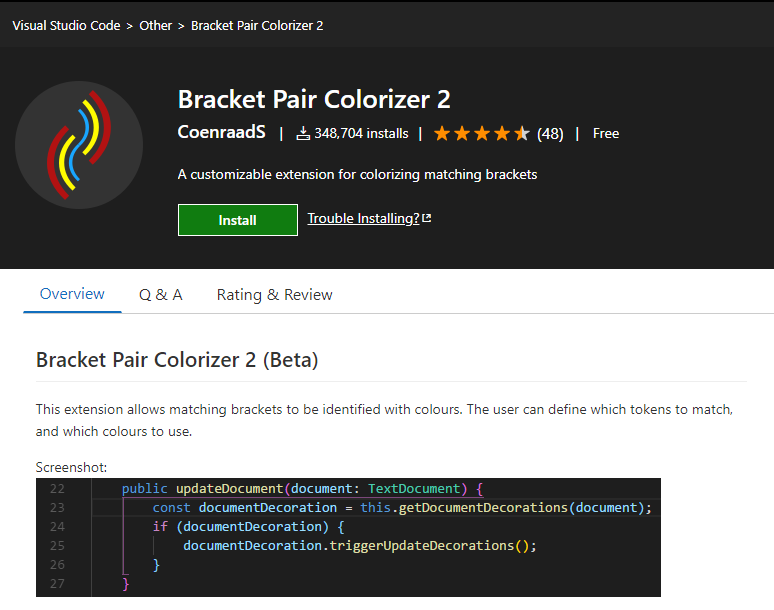
Task: Switch to the Q & A tab
Action: (161, 295)
